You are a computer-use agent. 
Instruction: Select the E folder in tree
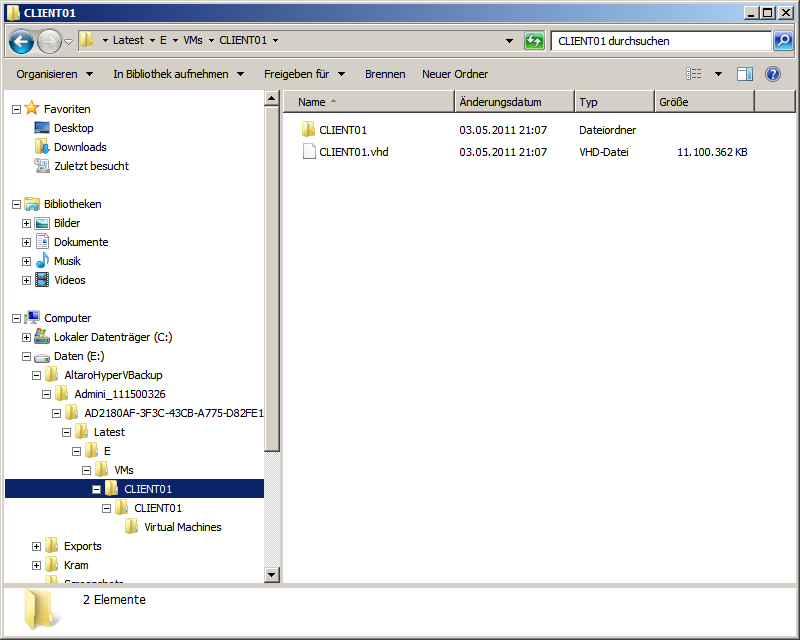[x=107, y=451]
